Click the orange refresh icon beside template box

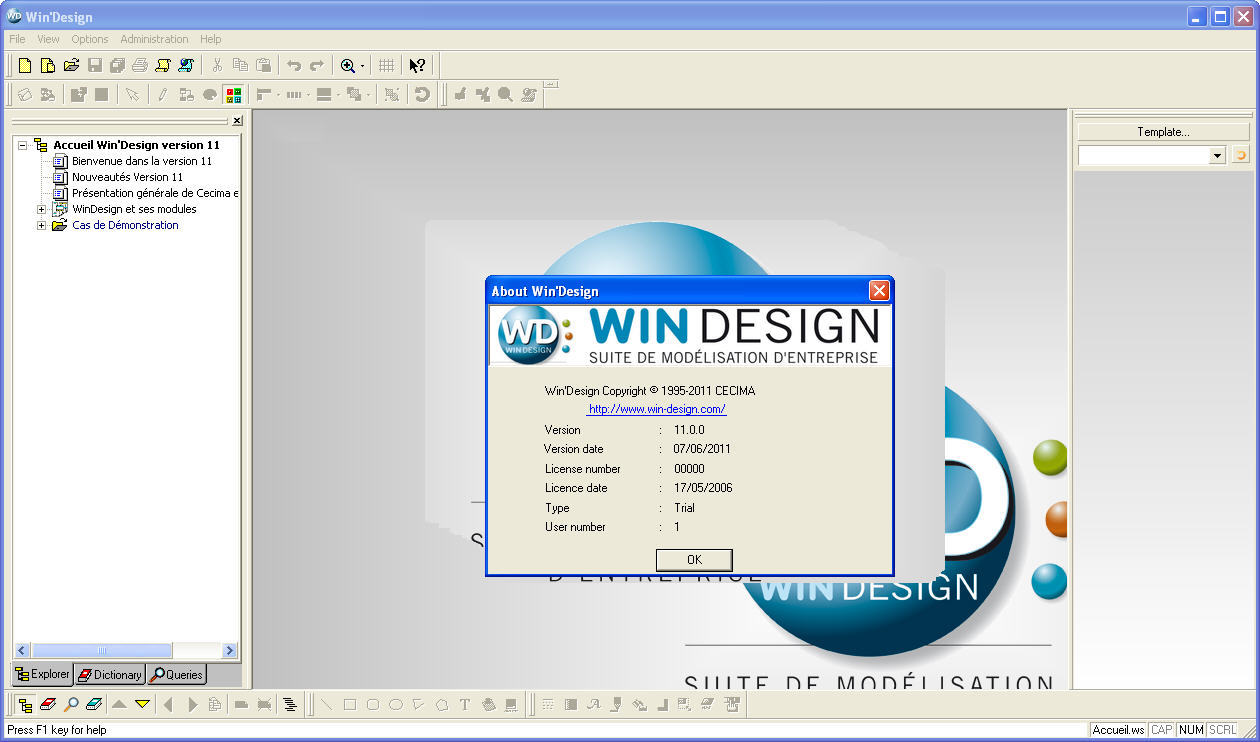(x=1241, y=155)
